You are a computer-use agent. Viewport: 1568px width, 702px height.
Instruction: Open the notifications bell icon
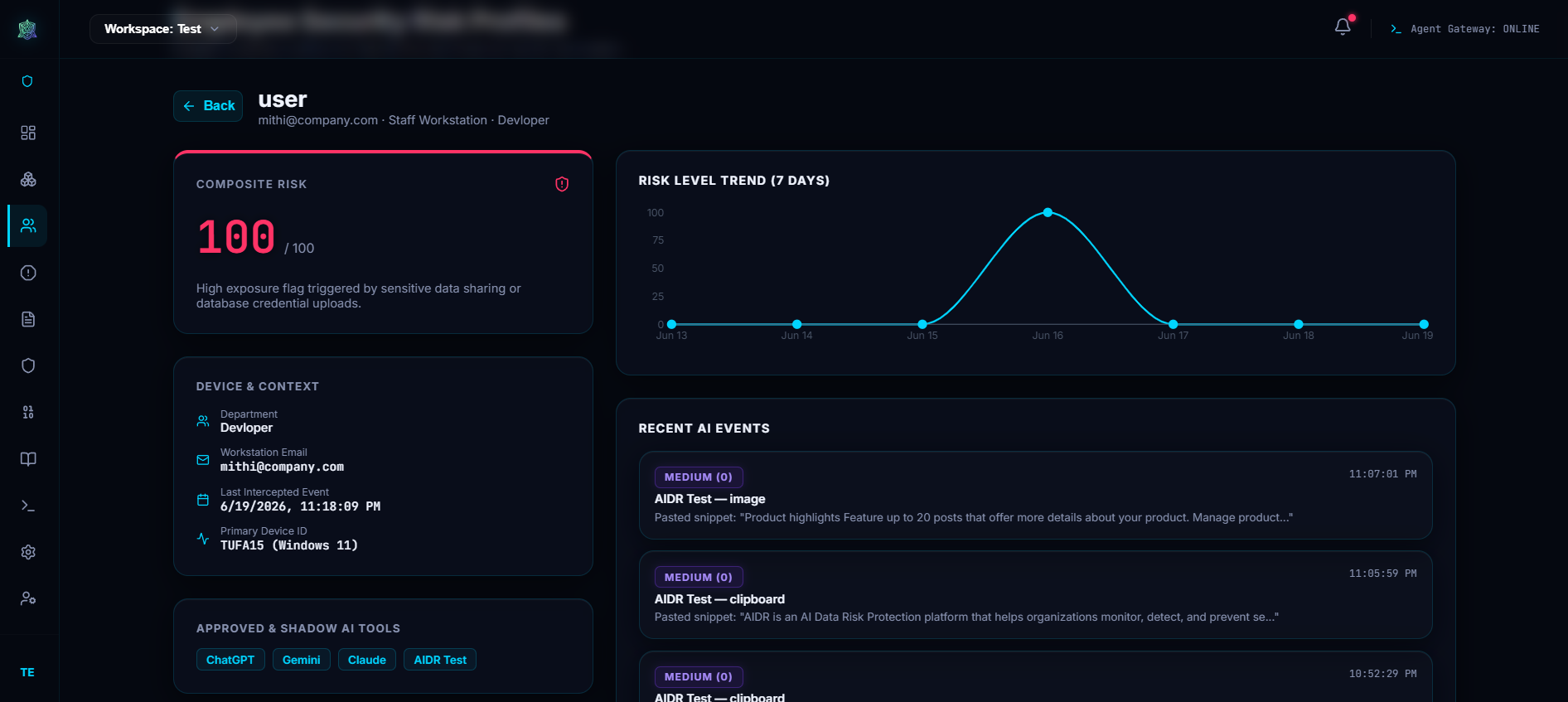[x=1343, y=27]
